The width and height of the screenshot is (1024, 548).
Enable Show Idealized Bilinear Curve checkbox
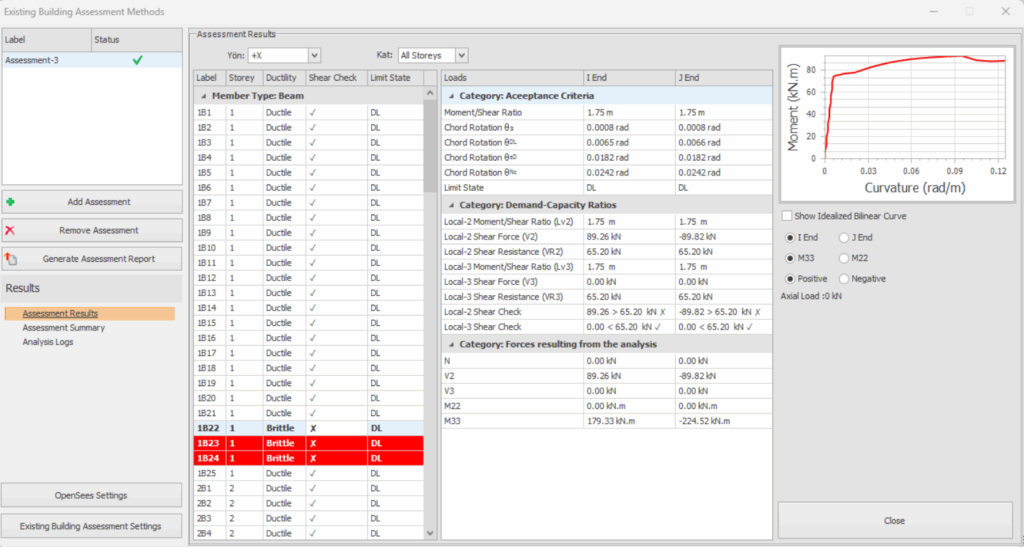[786, 216]
